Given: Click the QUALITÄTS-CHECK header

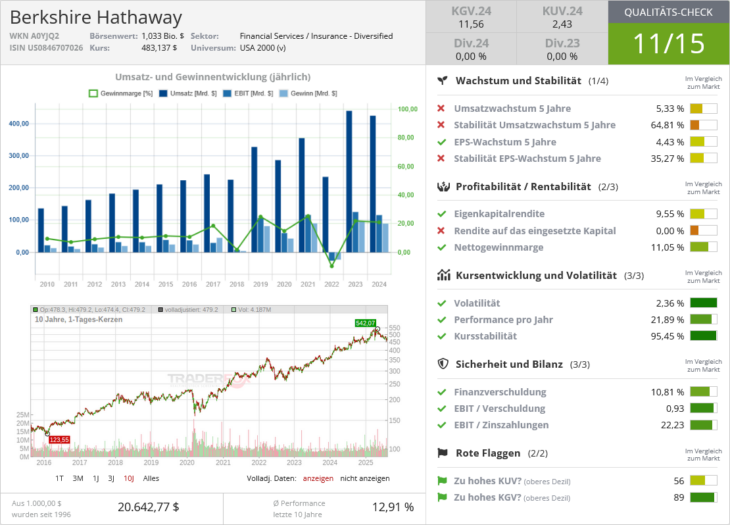Looking at the screenshot, I should (669, 12).
